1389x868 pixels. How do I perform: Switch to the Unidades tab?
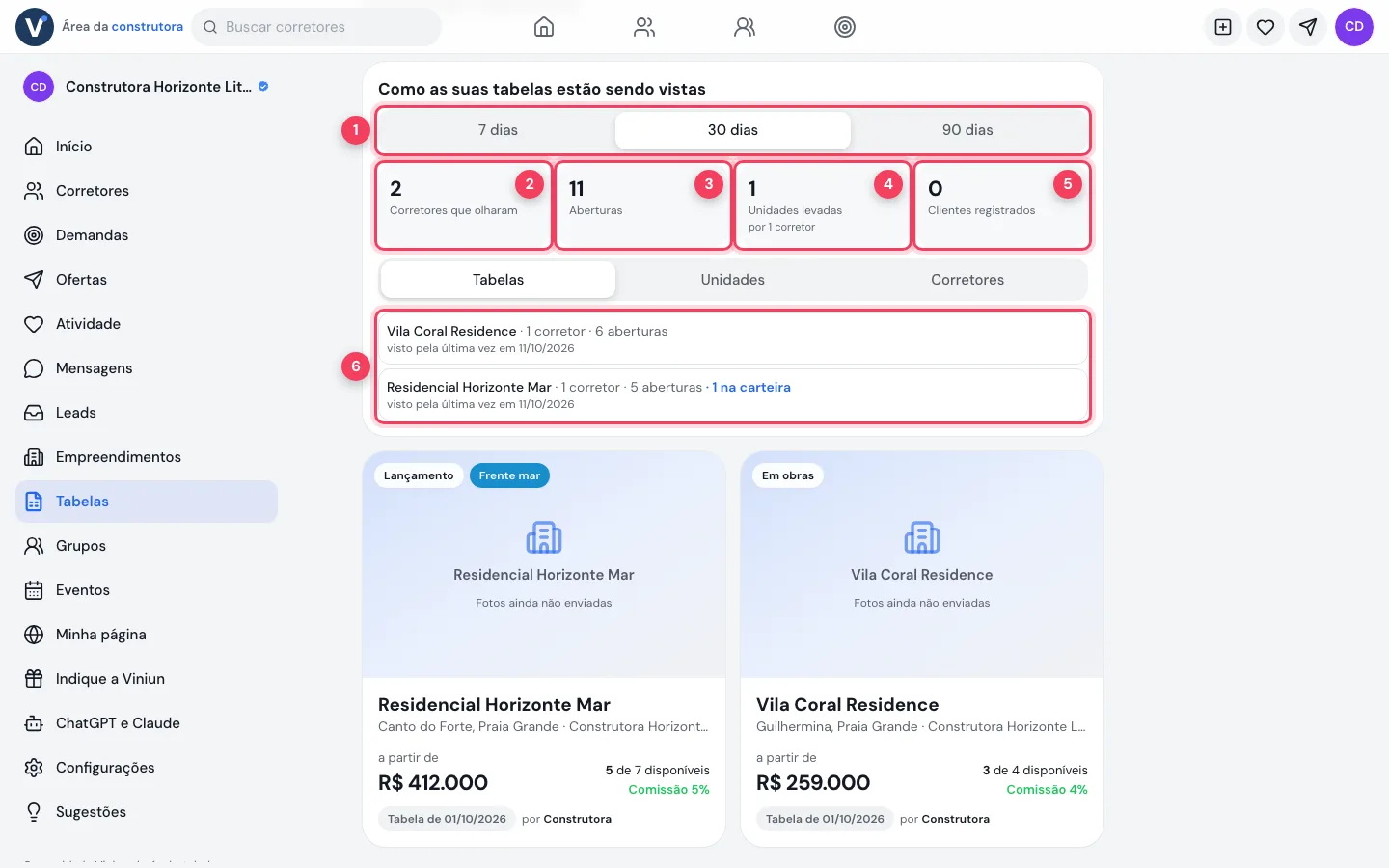733,280
